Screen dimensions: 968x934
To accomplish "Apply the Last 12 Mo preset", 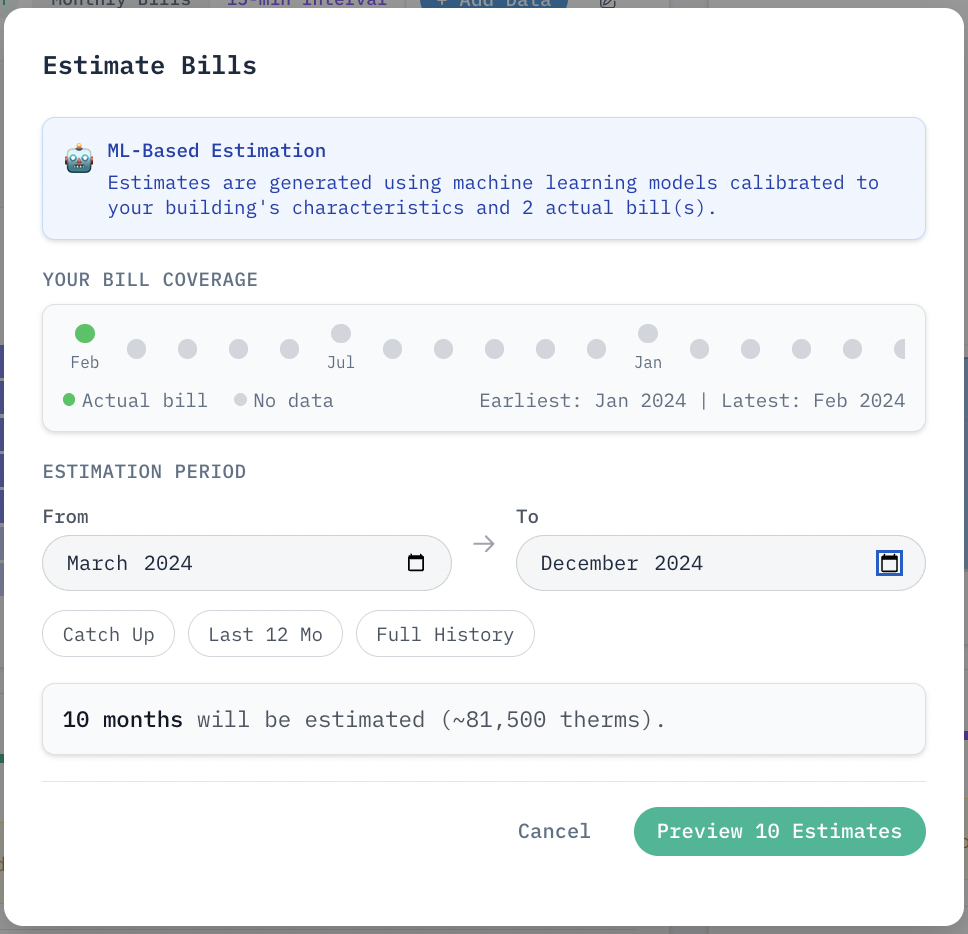I will click(x=265, y=633).
